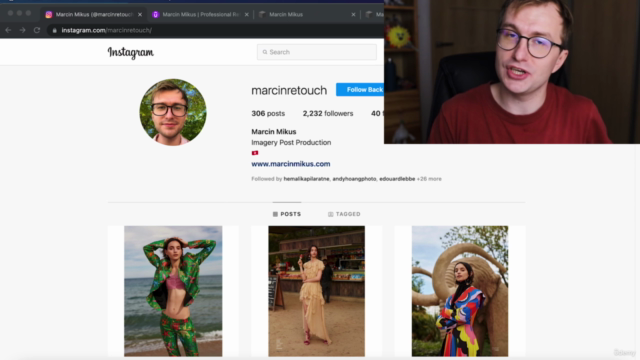640x360 pixels.
Task: Click the Imagery Post Production bio line
Action: coord(291,142)
